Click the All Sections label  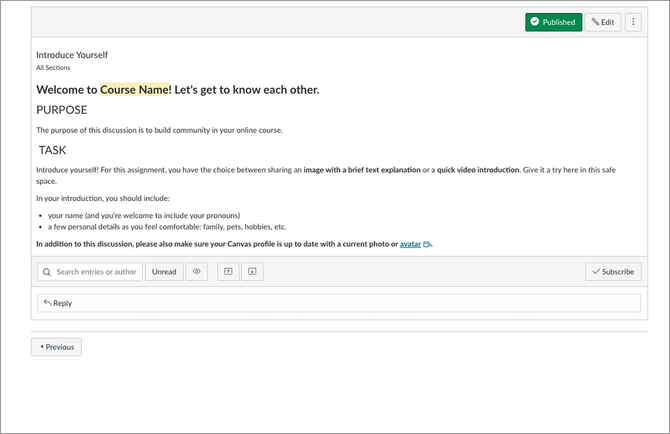[x=53, y=68]
